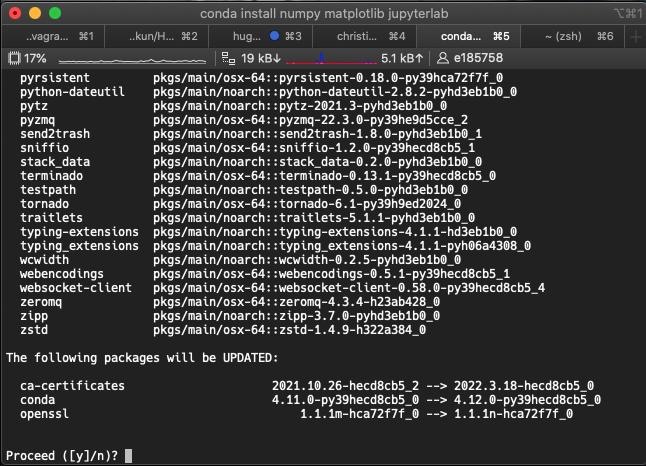The height and width of the screenshot is (466, 646).
Task: Click the red close window button
Action: tap(15, 13)
